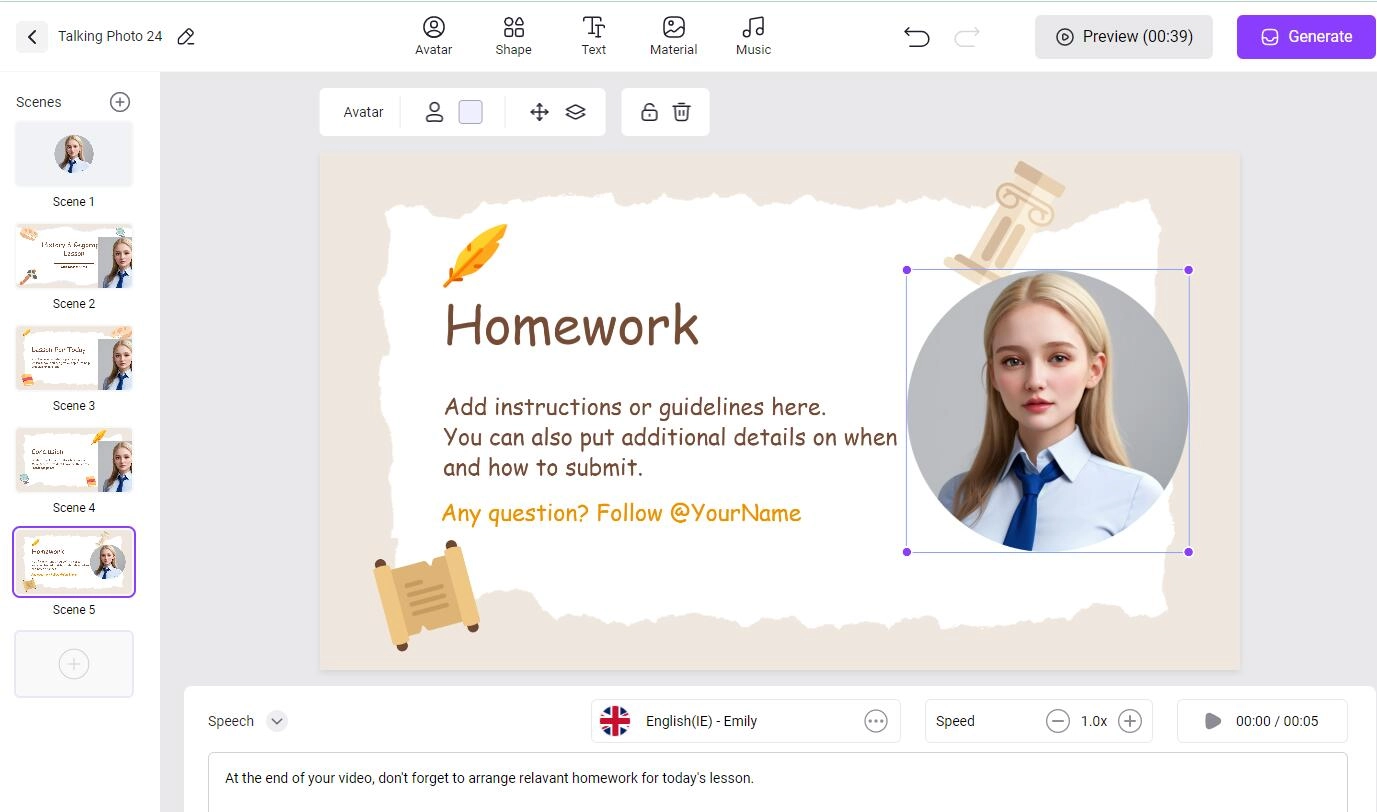The width and height of the screenshot is (1377, 812).
Task: Open the Avatar panel from the top navigation
Action: pyautogui.click(x=433, y=36)
